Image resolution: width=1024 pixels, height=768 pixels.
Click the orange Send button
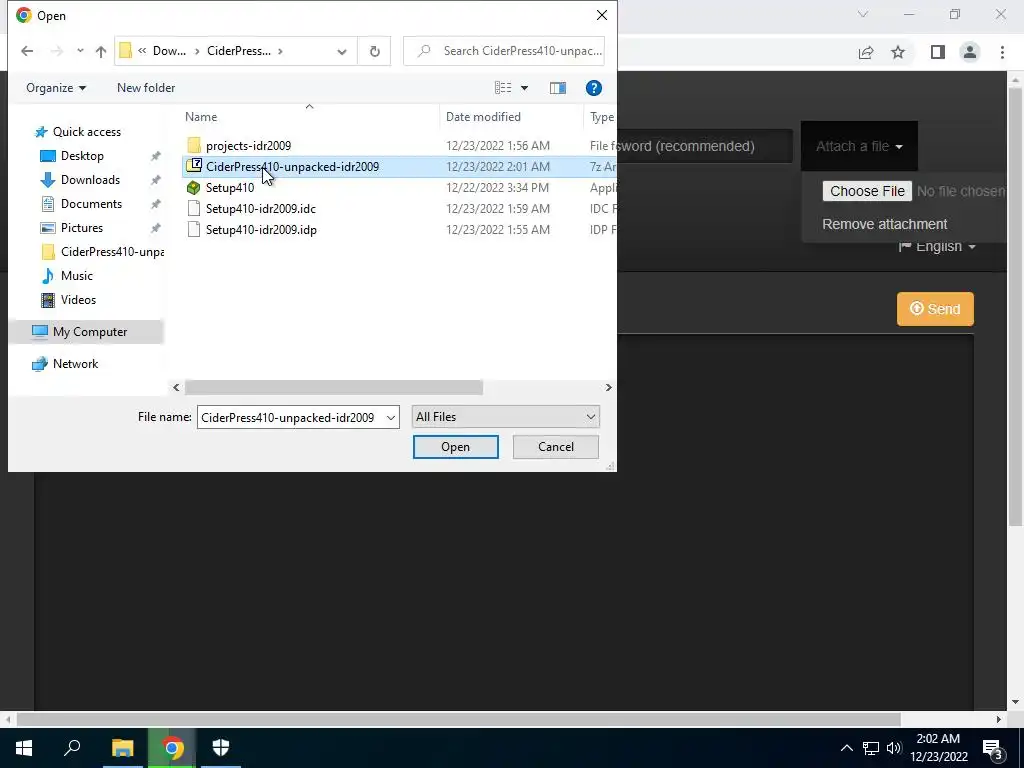pyautogui.click(x=935, y=309)
